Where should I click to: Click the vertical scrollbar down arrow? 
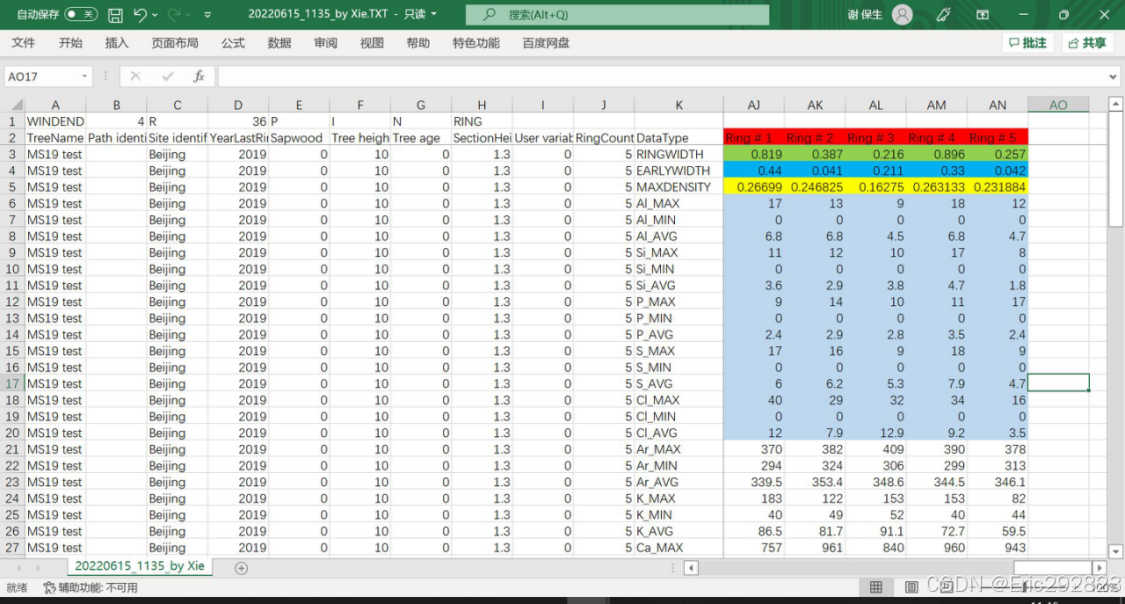[x=1116, y=552]
